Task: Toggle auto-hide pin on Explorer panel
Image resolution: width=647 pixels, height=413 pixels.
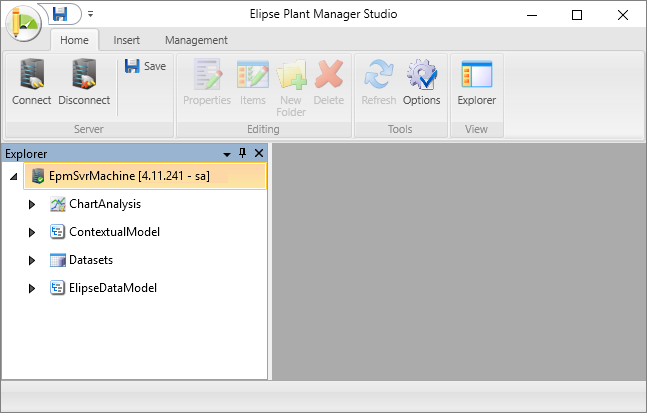Action: (x=242, y=153)
